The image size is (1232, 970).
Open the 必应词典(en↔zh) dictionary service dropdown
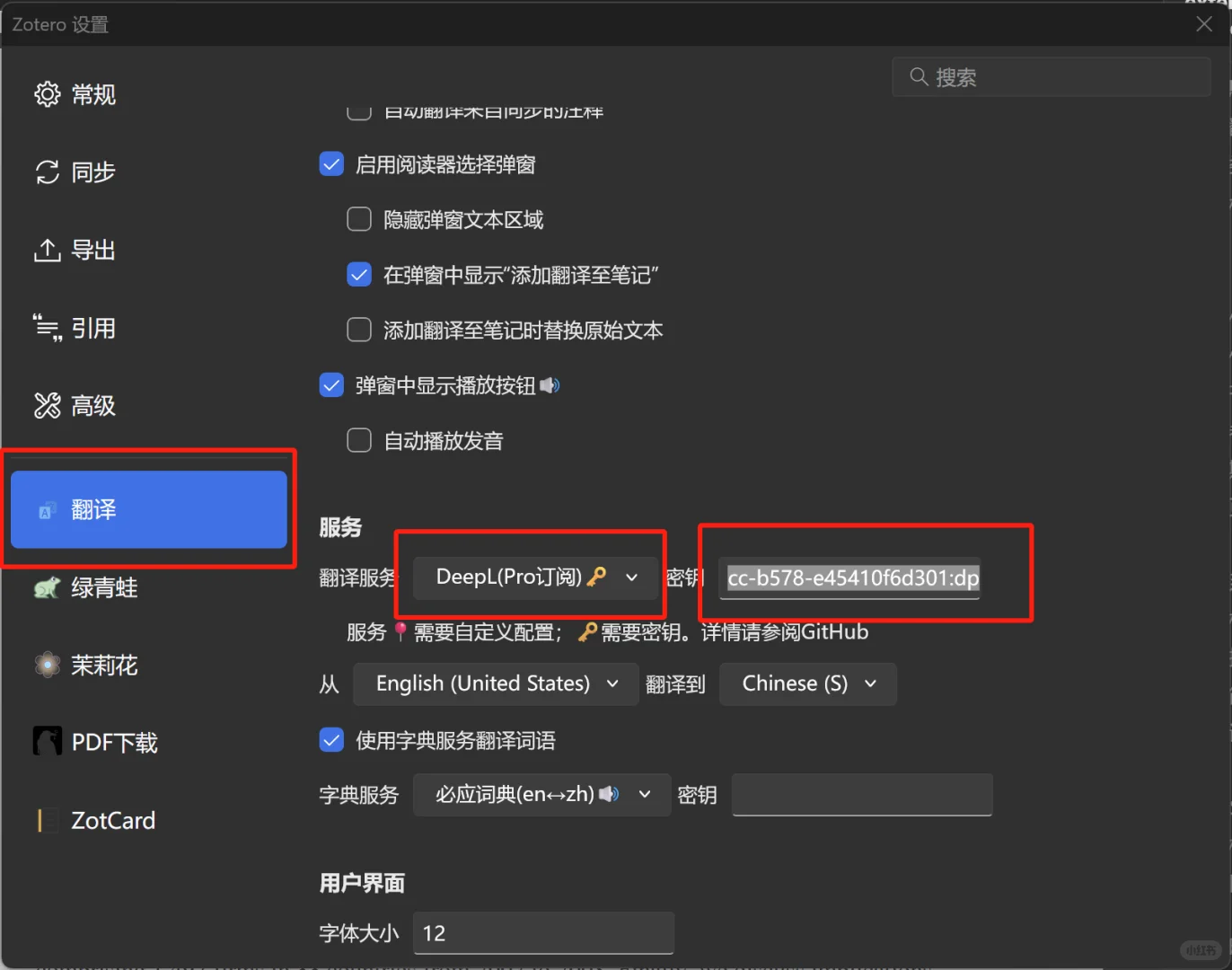[541, 794]
